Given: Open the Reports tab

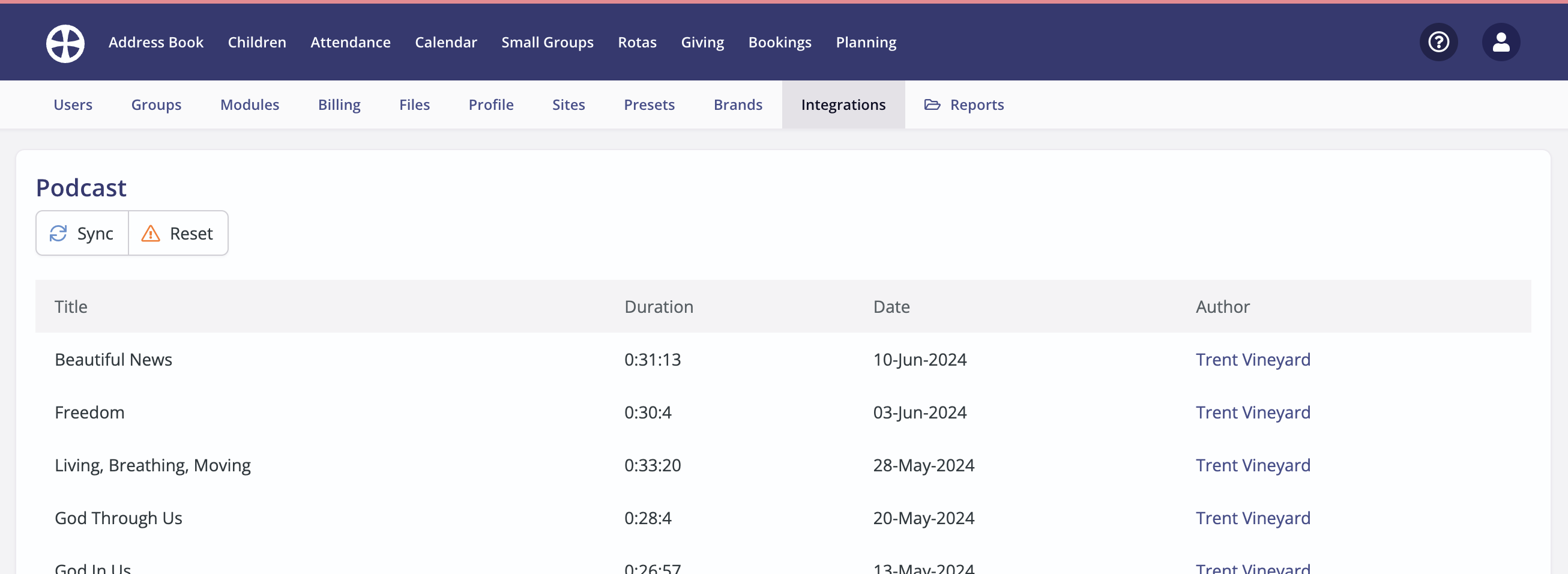Looking at the screenshot, I should [x=964, y=104].
